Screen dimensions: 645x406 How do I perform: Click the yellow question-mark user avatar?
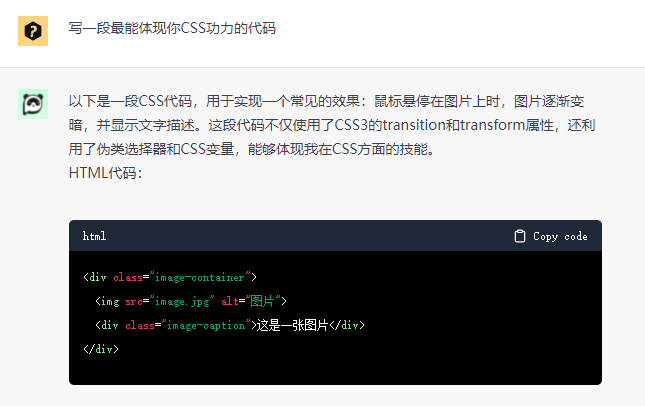pyautogui.click(x=33, y=31)
